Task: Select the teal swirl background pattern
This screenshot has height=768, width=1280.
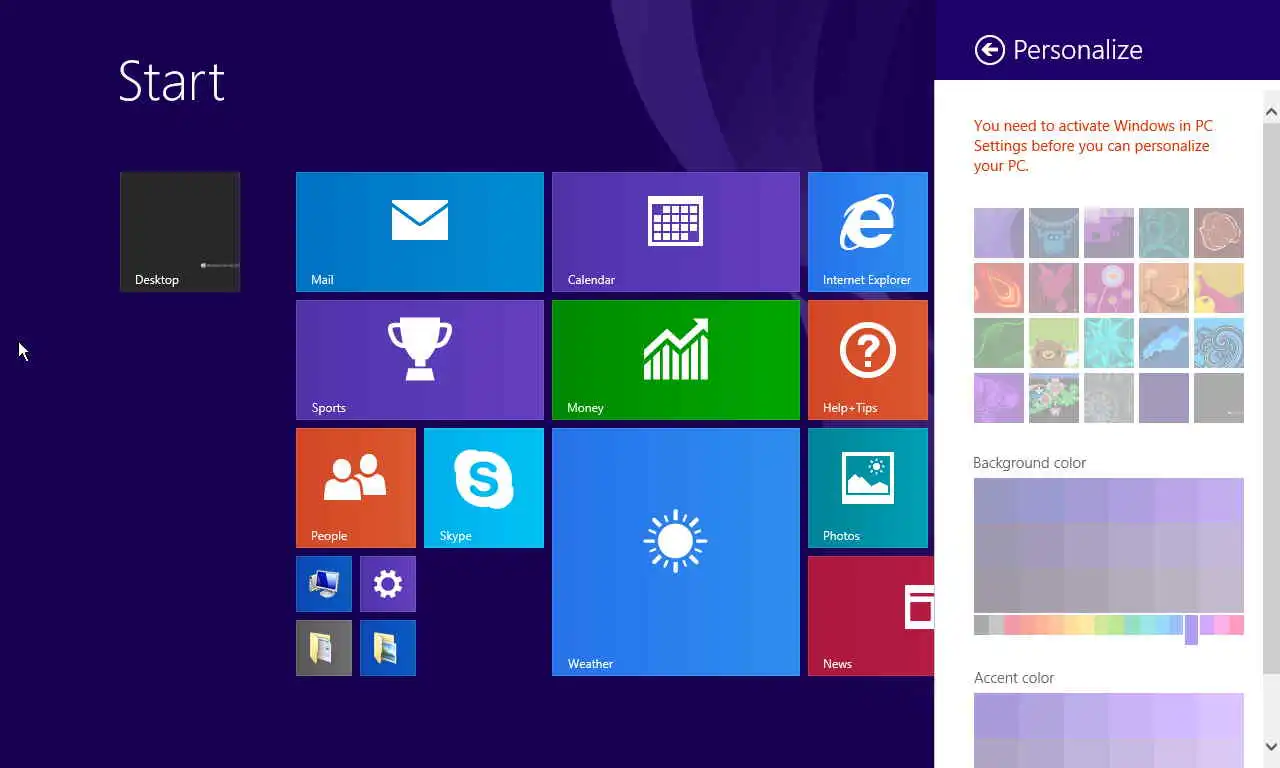Action: tap(1164, 233)
